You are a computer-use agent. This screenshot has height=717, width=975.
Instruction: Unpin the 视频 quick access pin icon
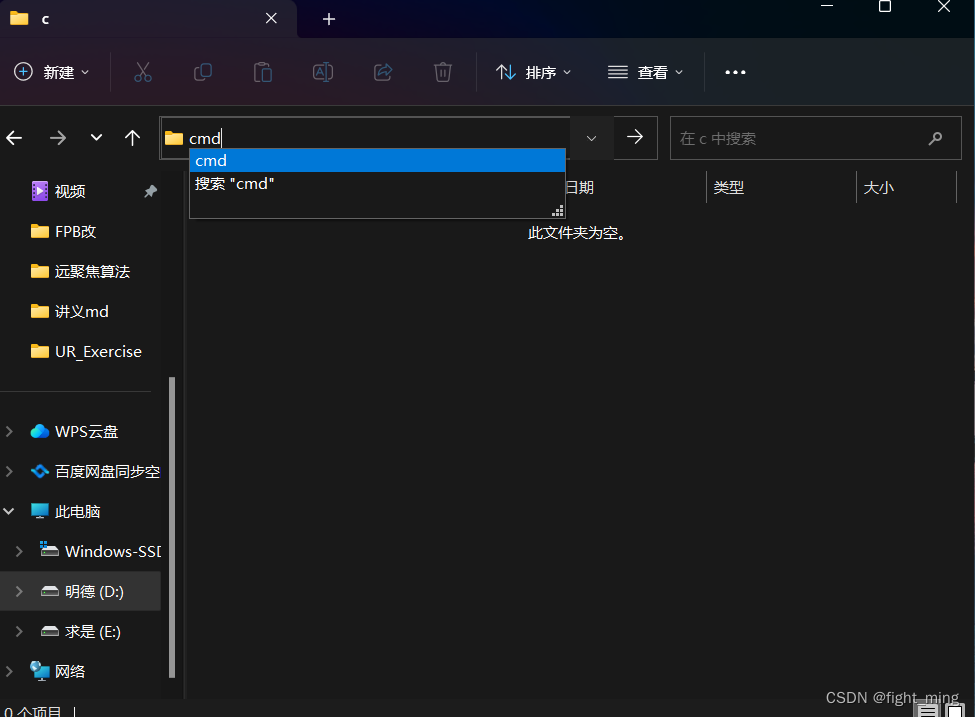point(150,191)
